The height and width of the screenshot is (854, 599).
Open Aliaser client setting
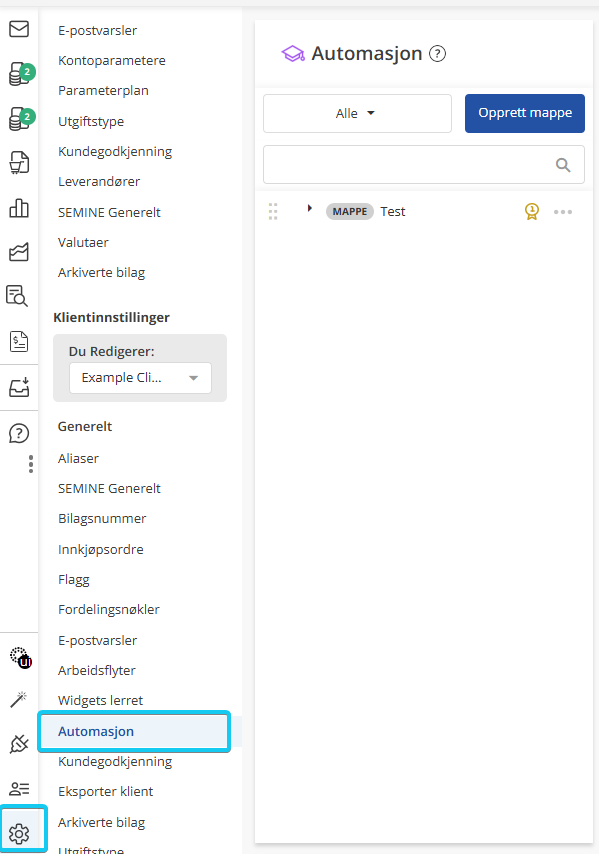tap(78, 459)
